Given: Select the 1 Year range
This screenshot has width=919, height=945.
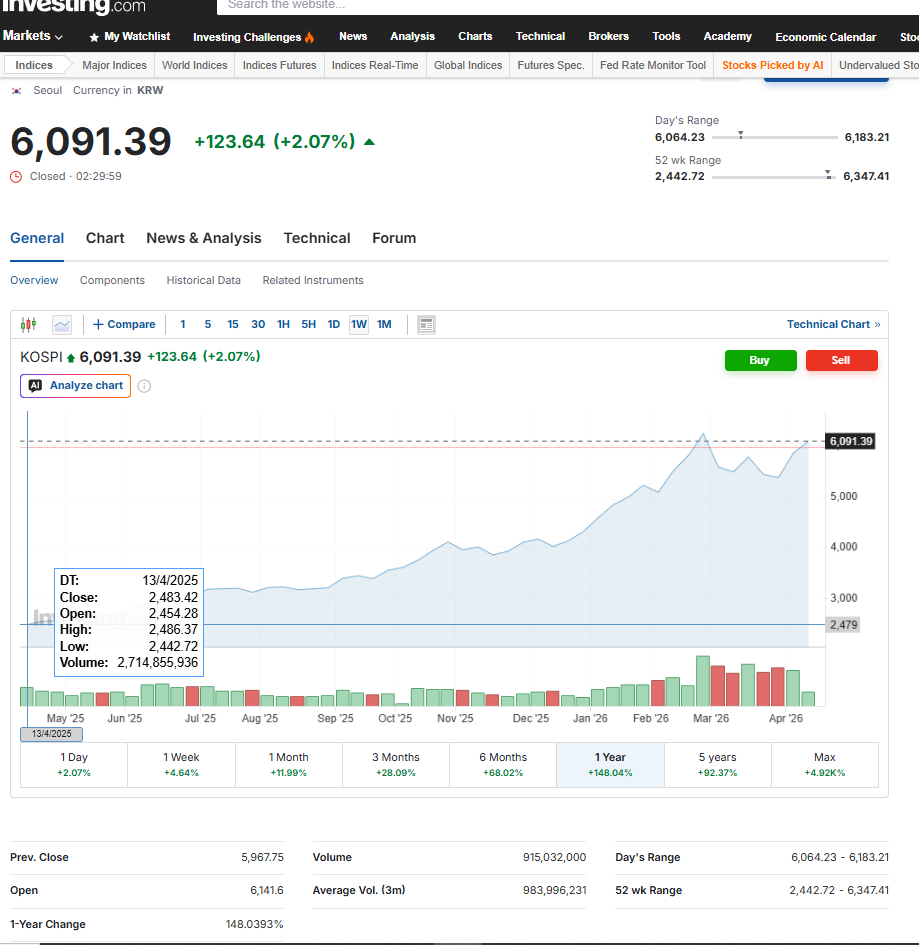Looking at the screenshot, I should pyautogui.click(x=610, y=765).
